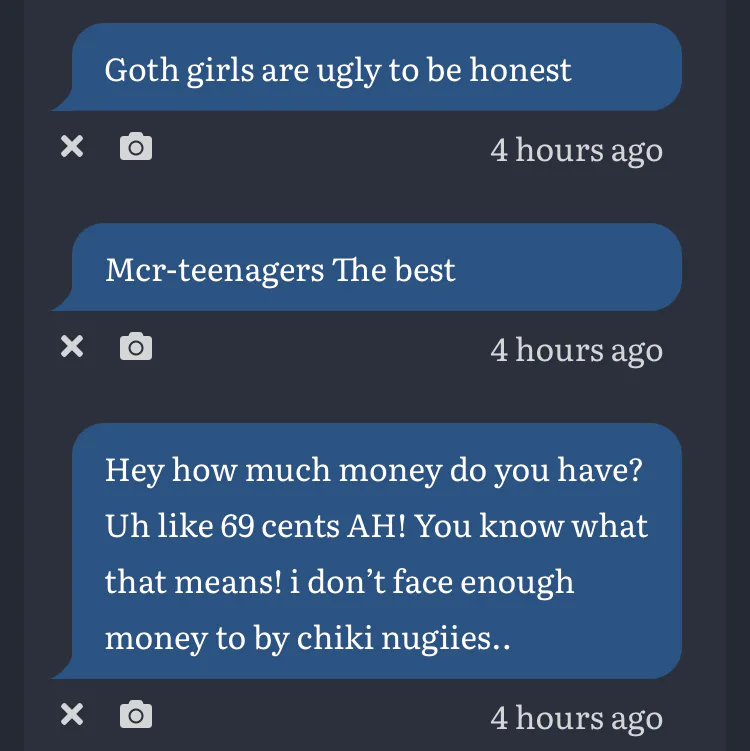
Task: Remove the "Mcr-teenagers The best" message with its X
Action: [72, 347]
